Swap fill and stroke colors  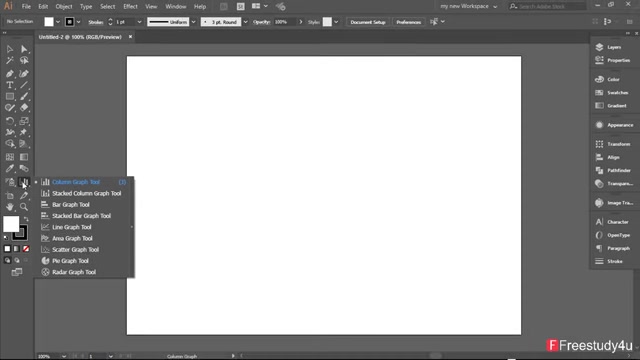pos(26,219)
